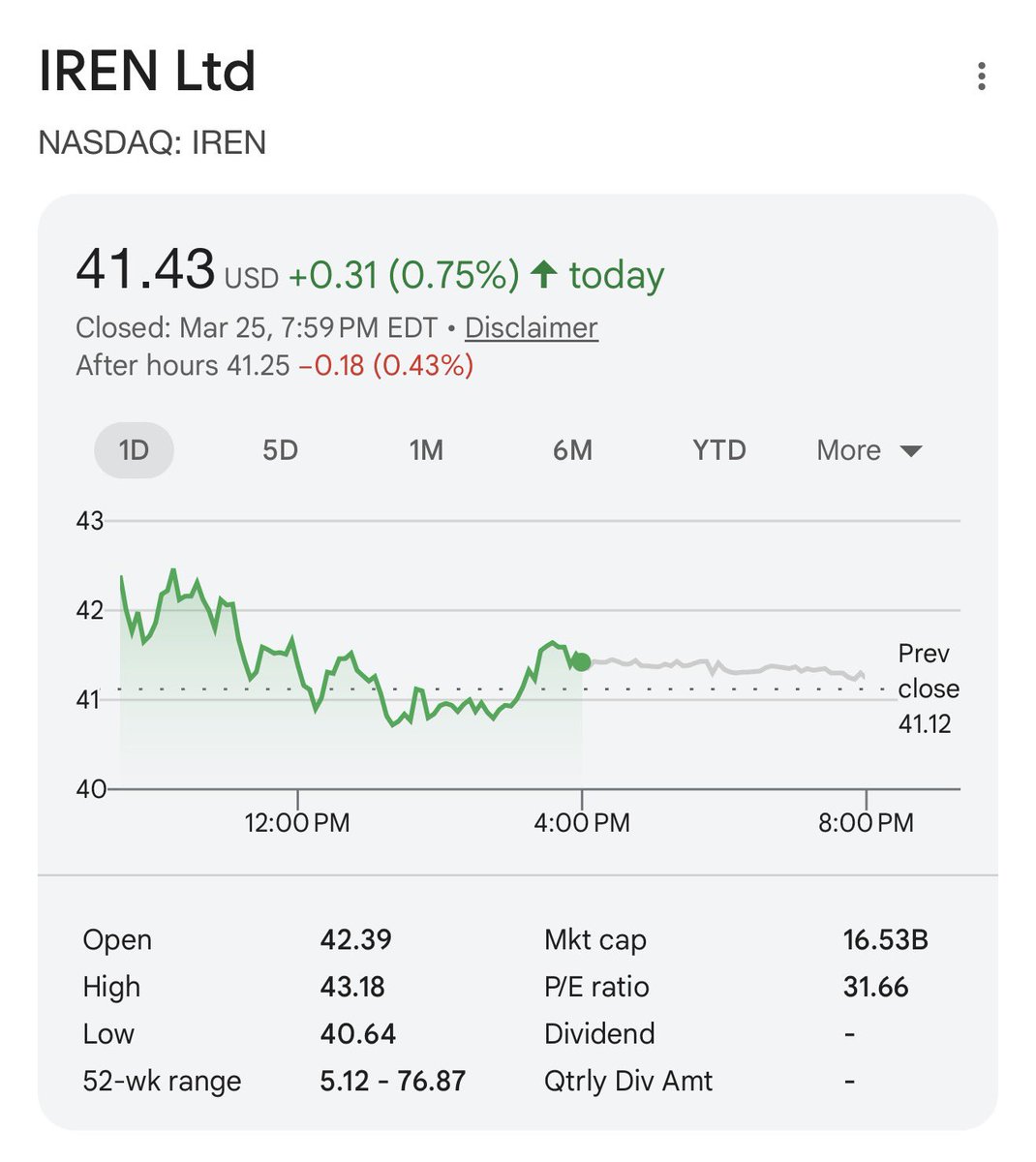Select the 1D chart range tab
1036x1162 pixels.
(134, 450)
